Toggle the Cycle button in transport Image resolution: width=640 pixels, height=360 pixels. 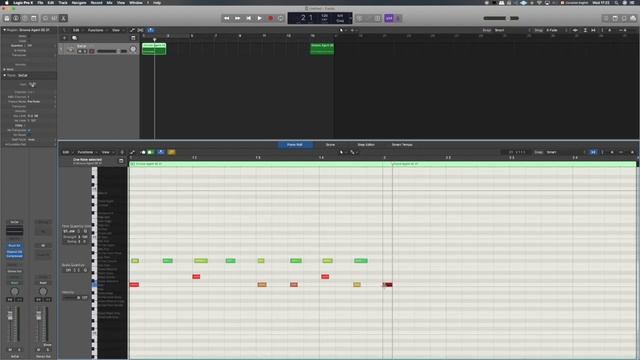[x=280, y=18]
